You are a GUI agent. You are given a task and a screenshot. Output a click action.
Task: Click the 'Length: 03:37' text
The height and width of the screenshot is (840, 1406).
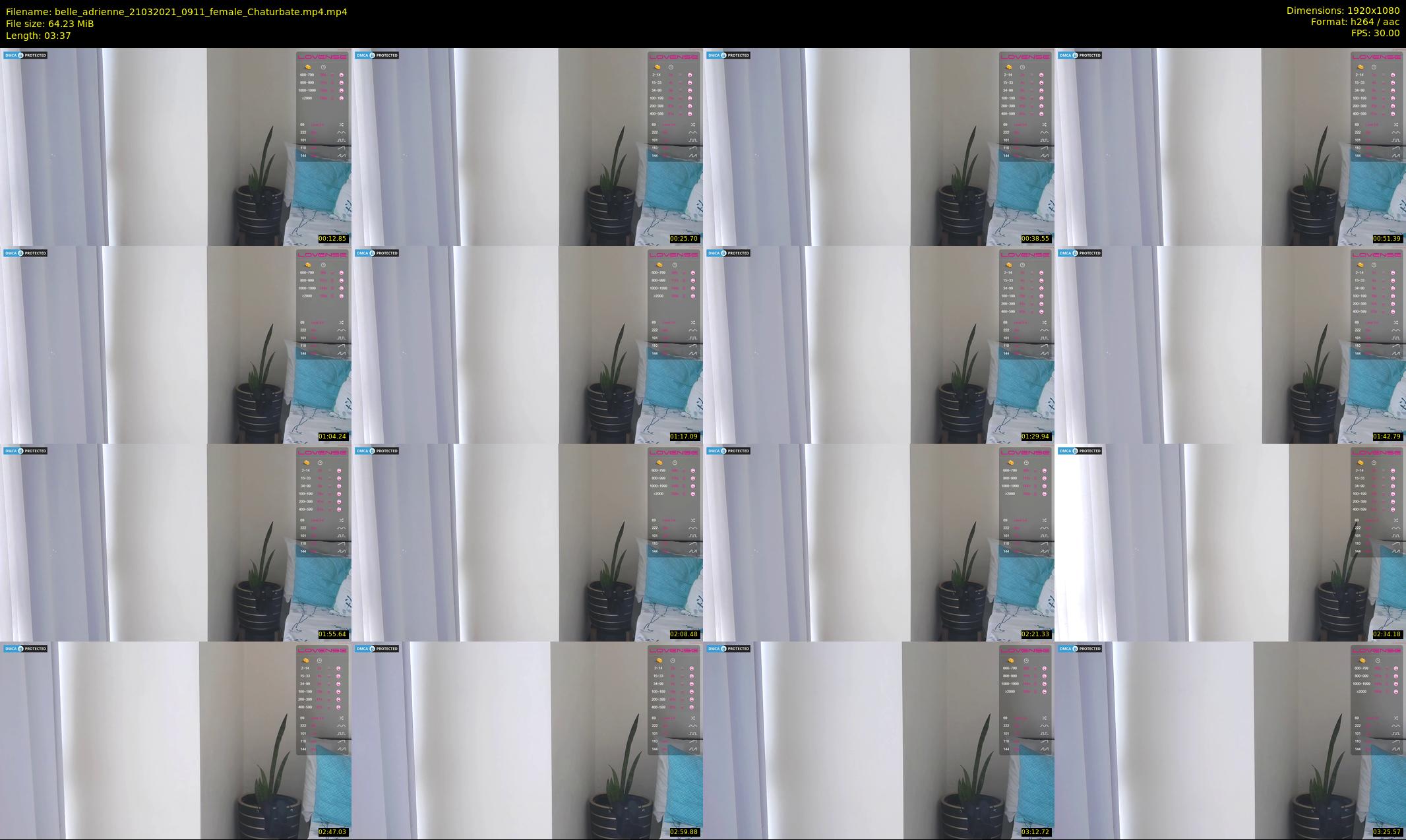click(38, 36)
